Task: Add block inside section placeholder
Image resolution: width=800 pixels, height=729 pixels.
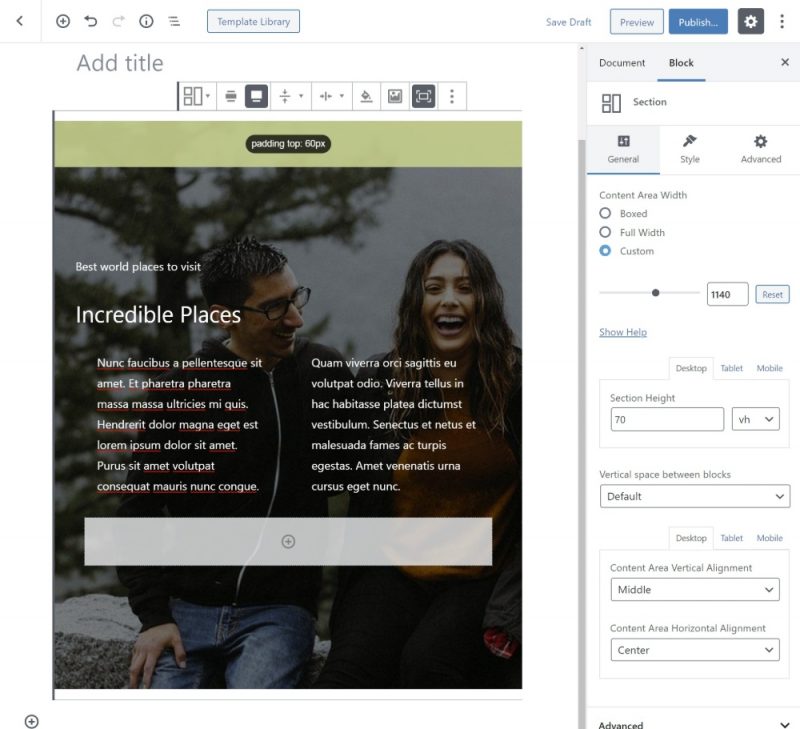Action: [x=288, y=541]
